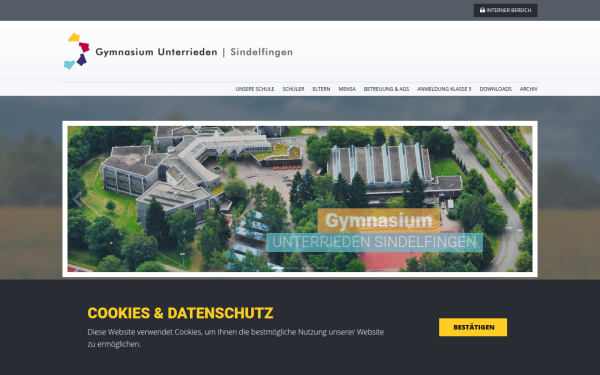Open Betreuung & AGs menu
Viewport: 600px width, 375px height.
point(386,89)
